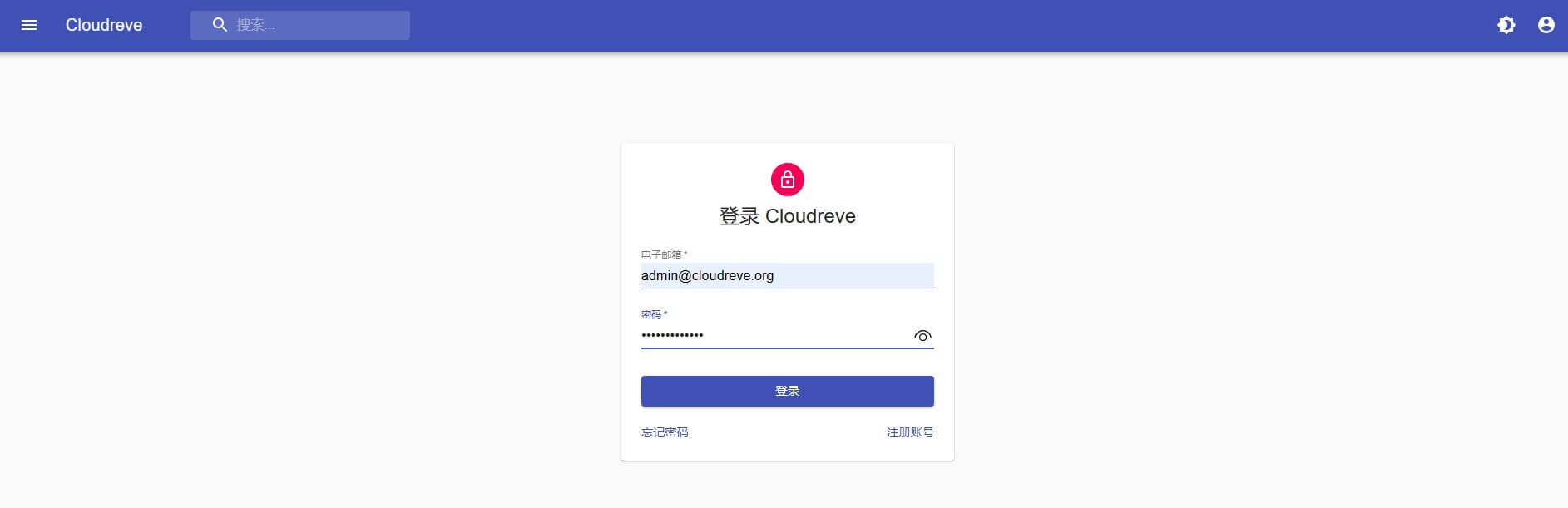Click the magnifier search icon

[x=220, y=25]
